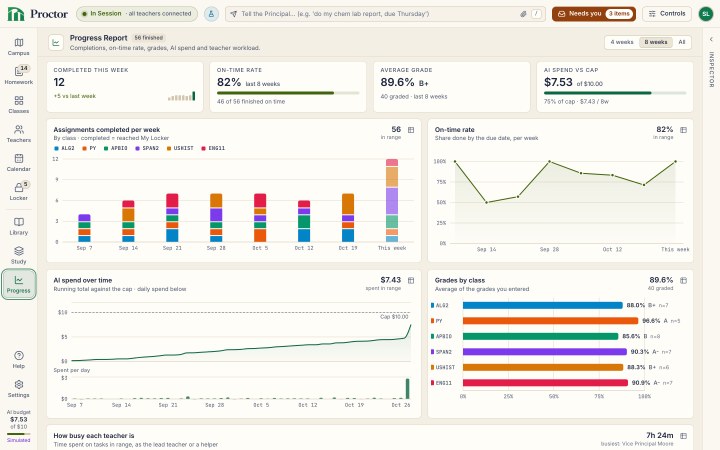Click the PY grade bar
720x450 pixels.
click(x=551, y=321)
